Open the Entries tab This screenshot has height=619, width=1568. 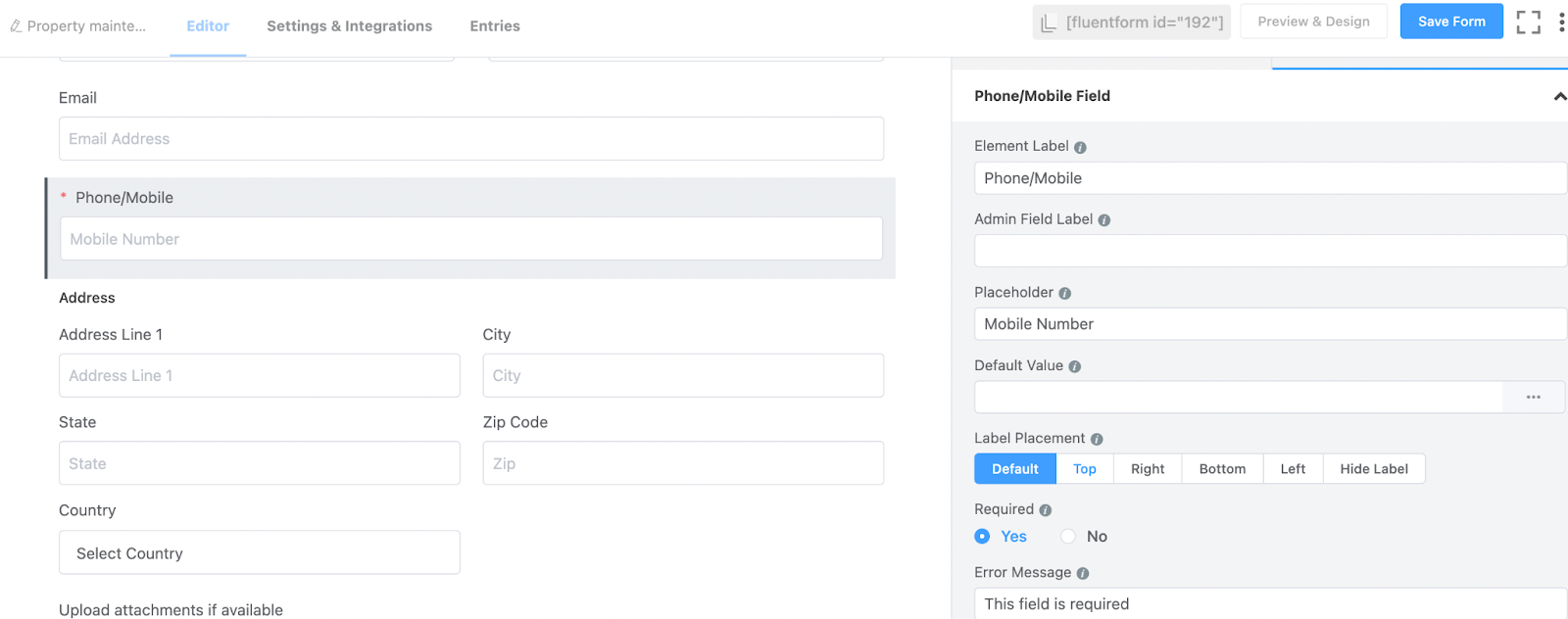click(x=495, y=26)
